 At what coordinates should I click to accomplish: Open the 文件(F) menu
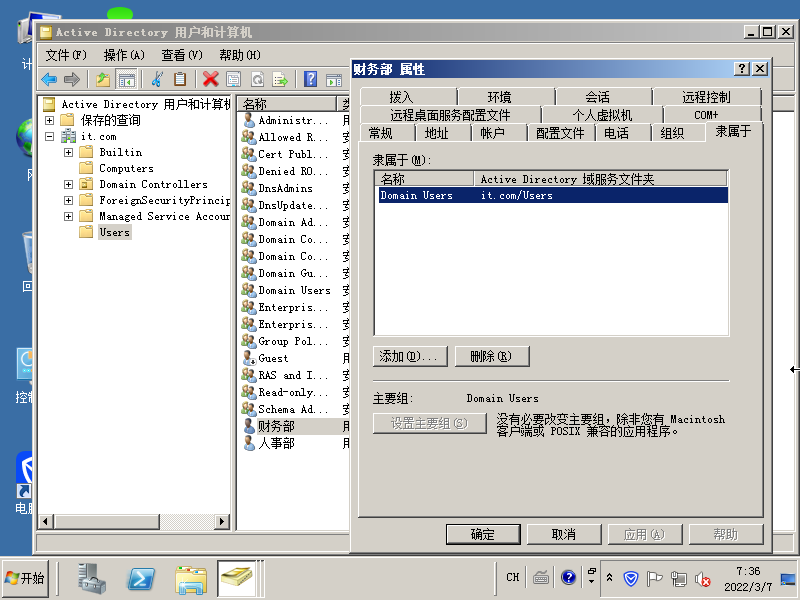(66, 55)
